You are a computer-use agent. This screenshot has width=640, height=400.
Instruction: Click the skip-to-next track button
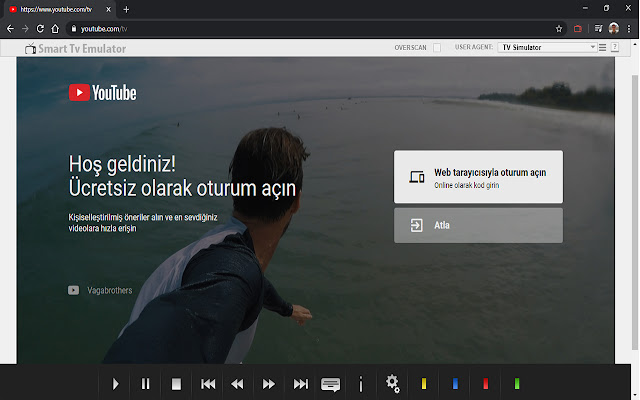[301, 384]
